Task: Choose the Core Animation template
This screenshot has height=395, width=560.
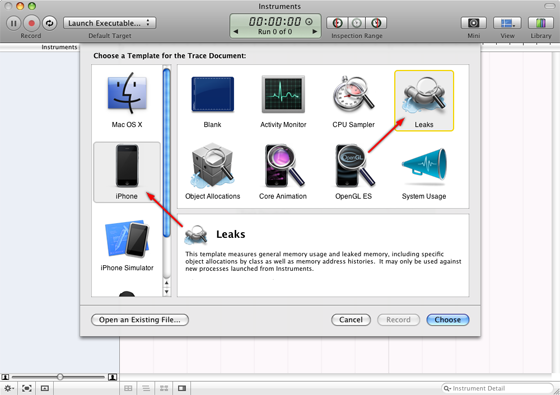Action: coord(283,171)
